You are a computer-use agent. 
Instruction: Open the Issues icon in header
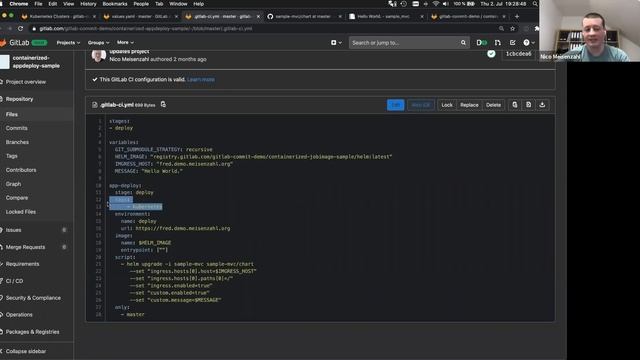pyautogui.click(x=482, y=42)
